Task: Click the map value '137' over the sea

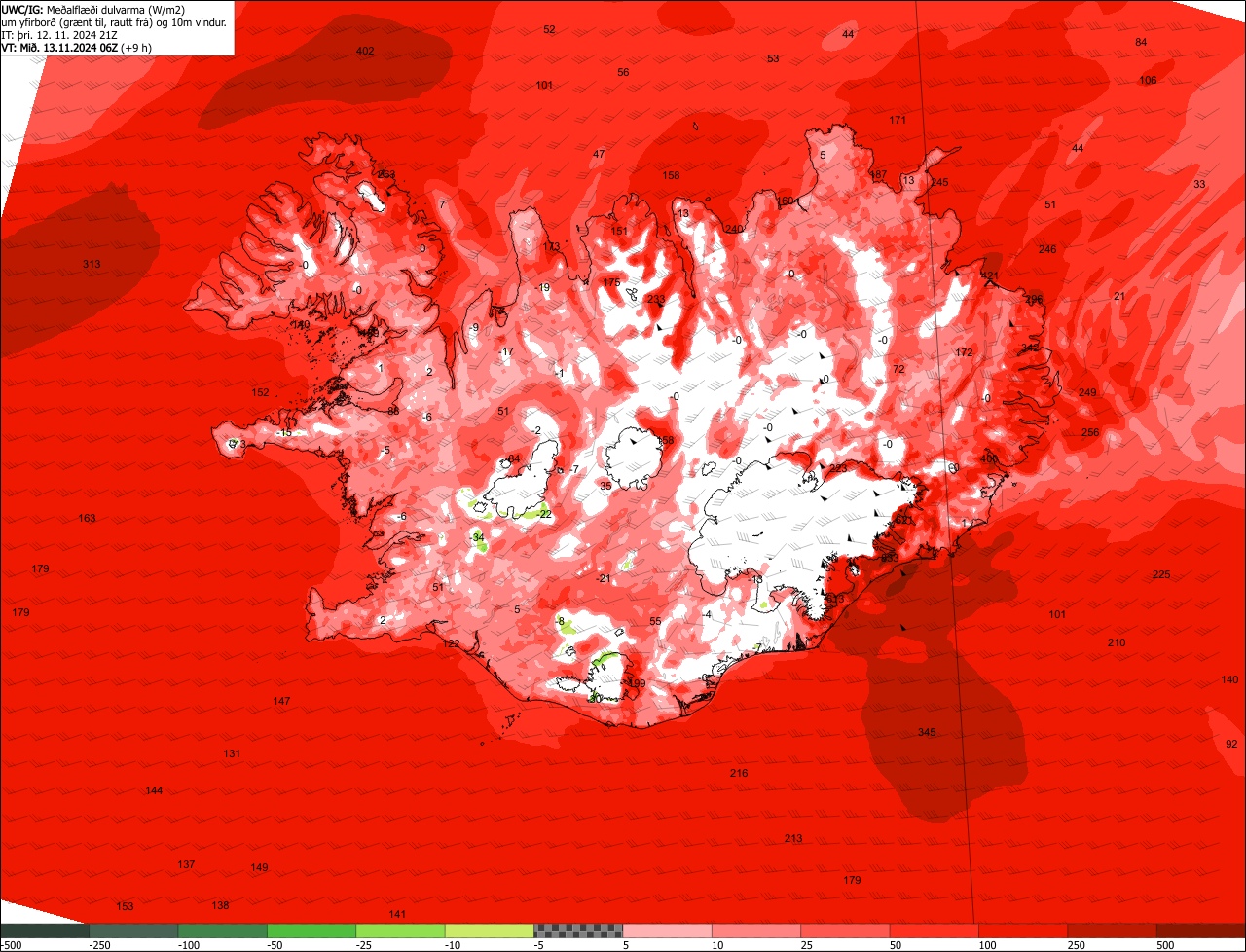Action: click(x=186, y=865)
